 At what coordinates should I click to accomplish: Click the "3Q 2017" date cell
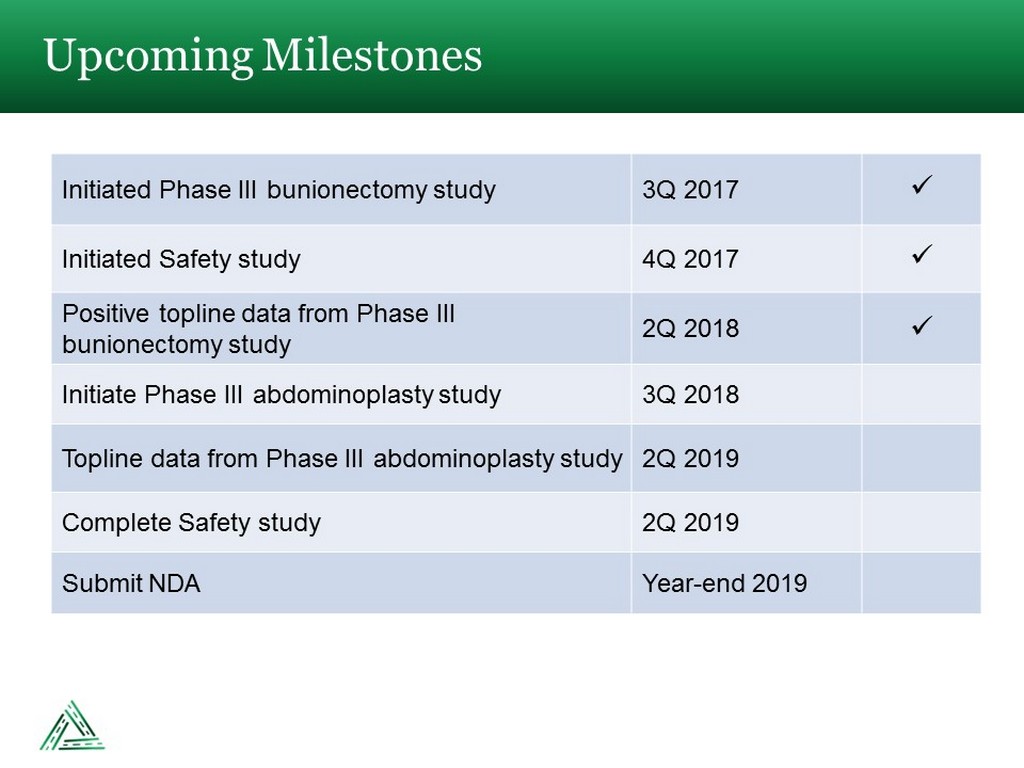690,189
